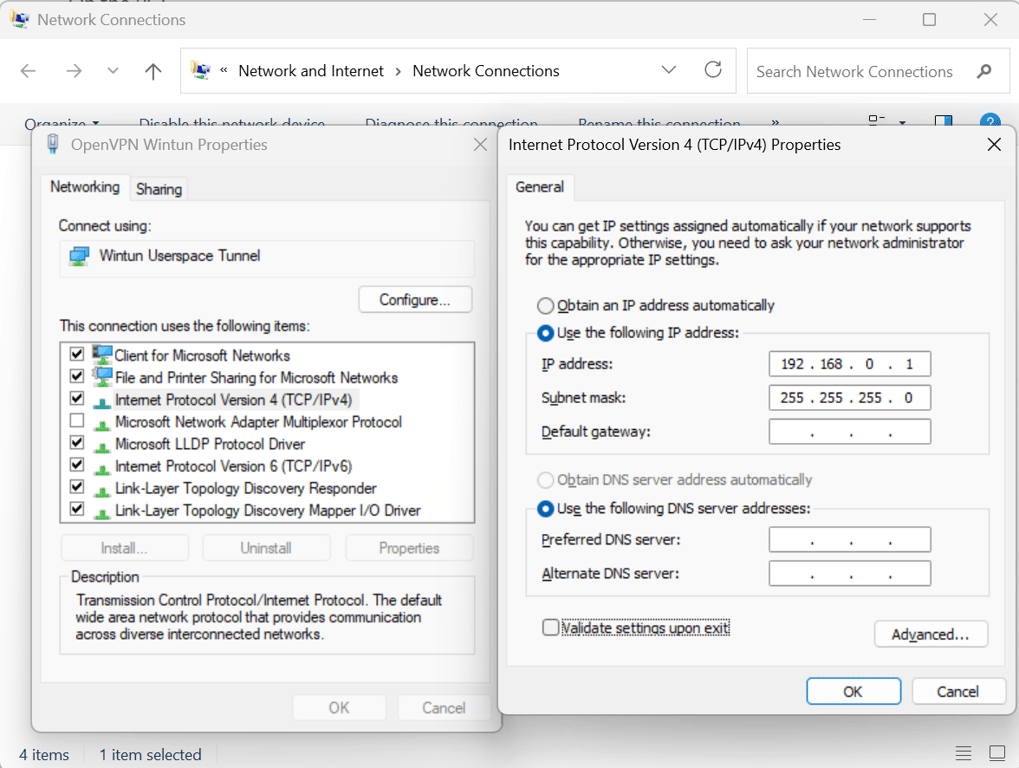Click the Configure button
This screenshot has height=768, width=1019.
click(415, 300)
